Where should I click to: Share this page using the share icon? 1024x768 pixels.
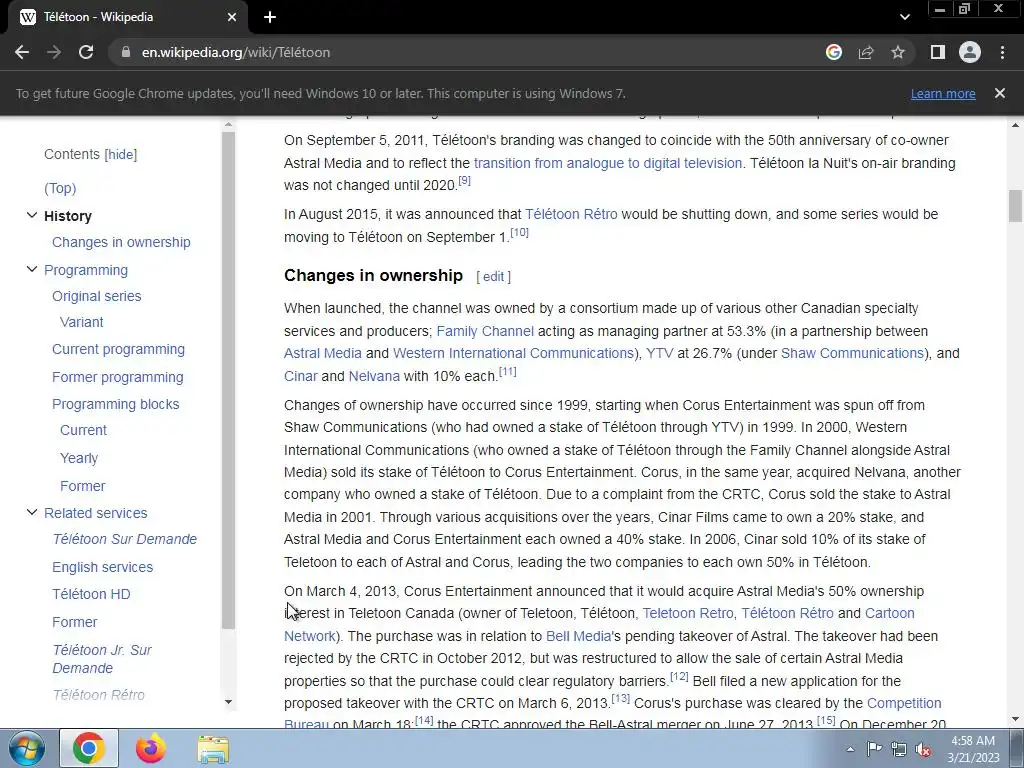(x=866, y=52)
